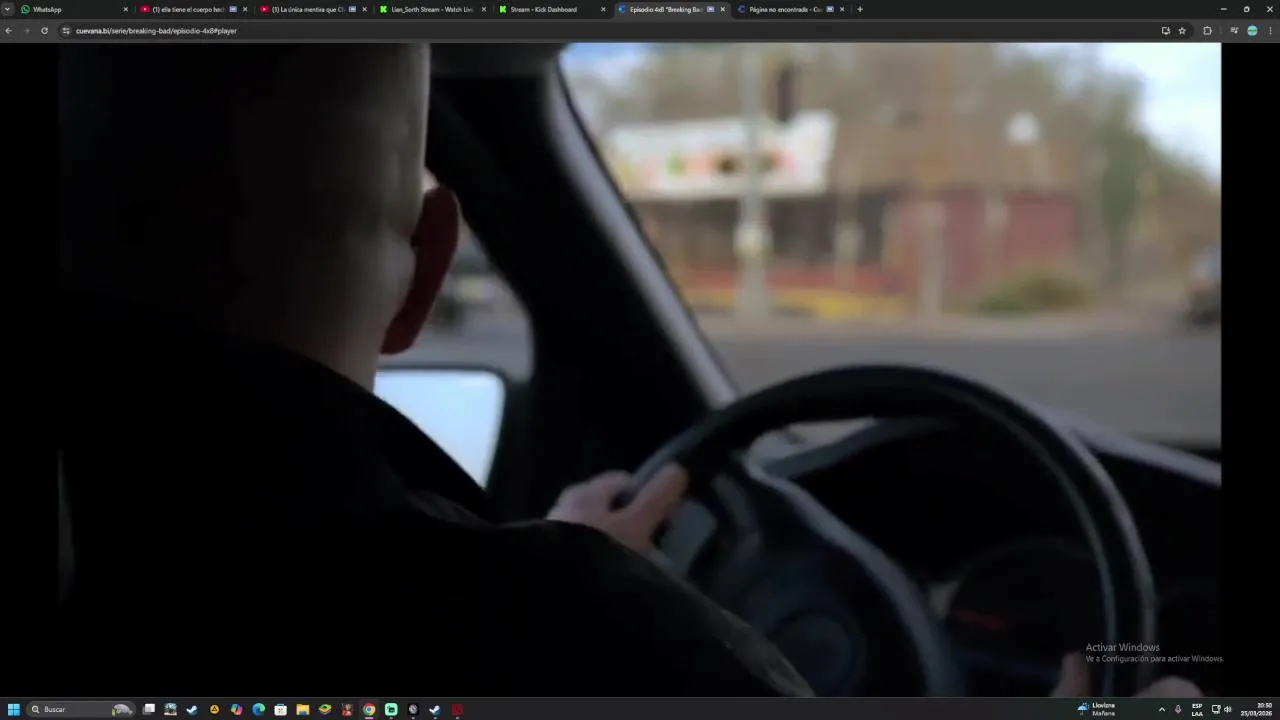Reload the cuevana page
The height and width of the screenshot is (720, 1280).
pyautogui.click(x=44, y=31)
